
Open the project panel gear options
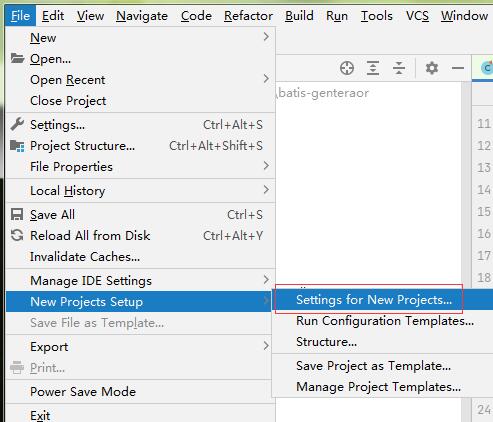pyautogui.click(x=432, y=68)
